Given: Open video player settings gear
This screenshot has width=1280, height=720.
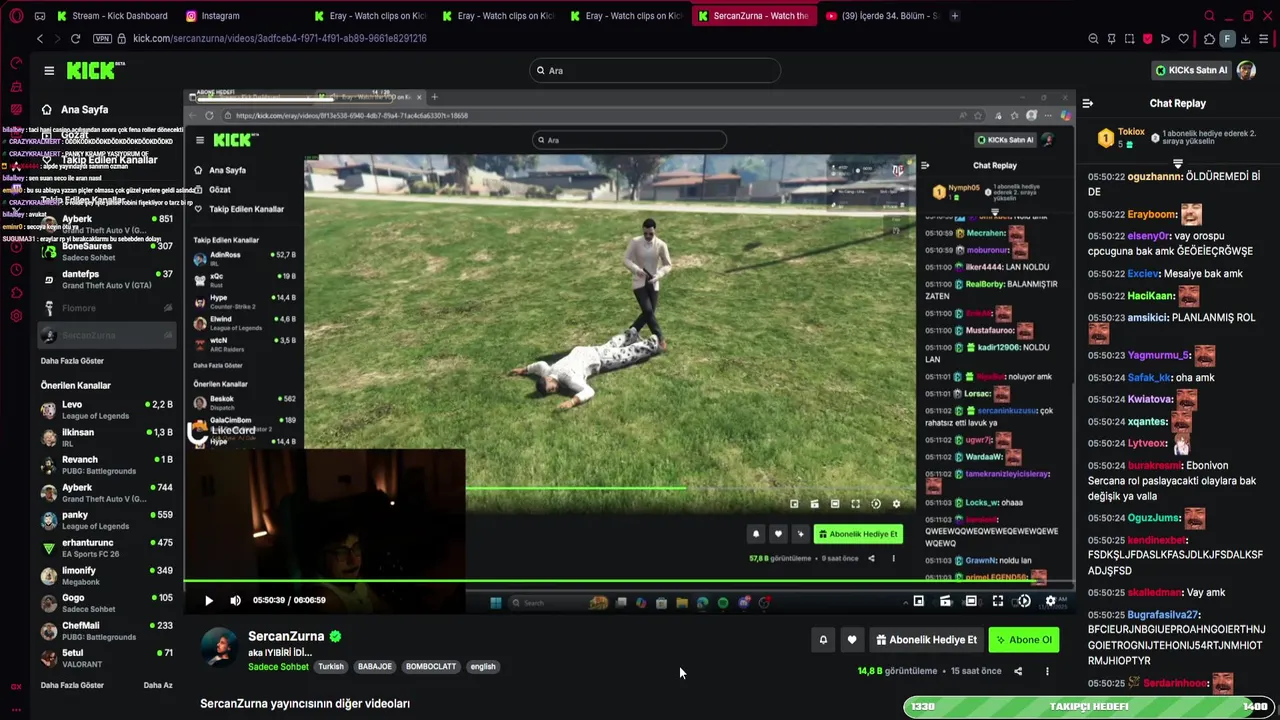Looking at the screenshot, I should point(1050,601).
